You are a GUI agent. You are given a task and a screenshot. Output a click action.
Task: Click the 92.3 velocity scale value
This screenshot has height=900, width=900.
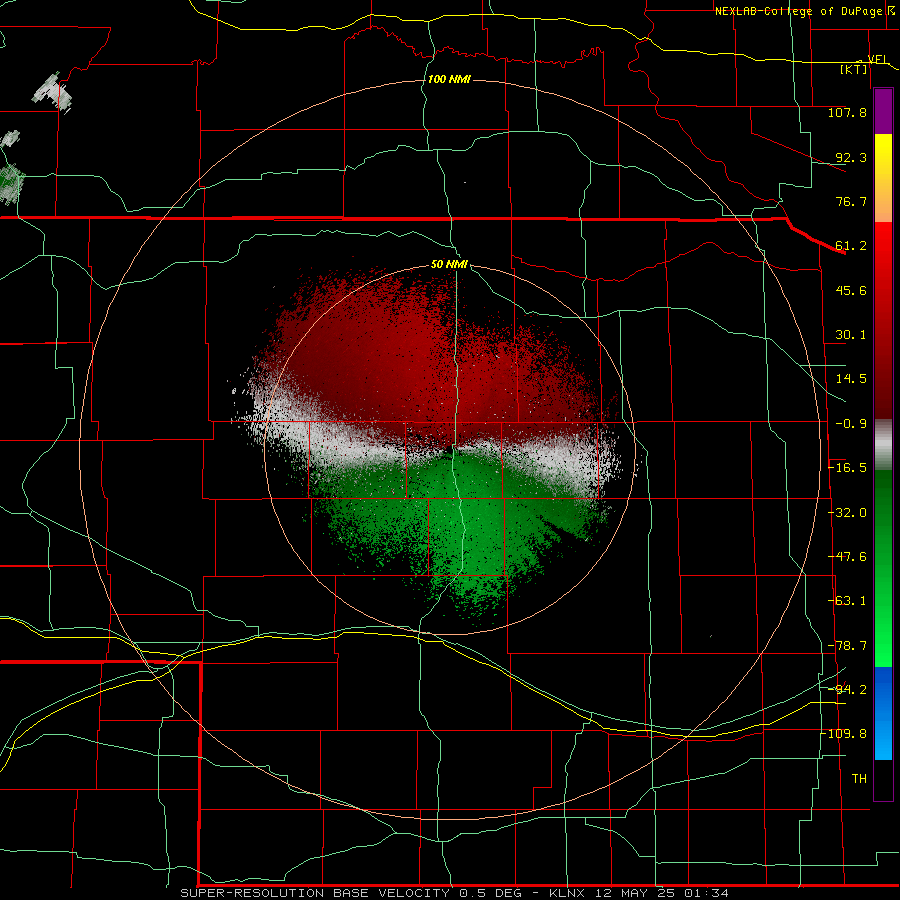click(851, 157)
